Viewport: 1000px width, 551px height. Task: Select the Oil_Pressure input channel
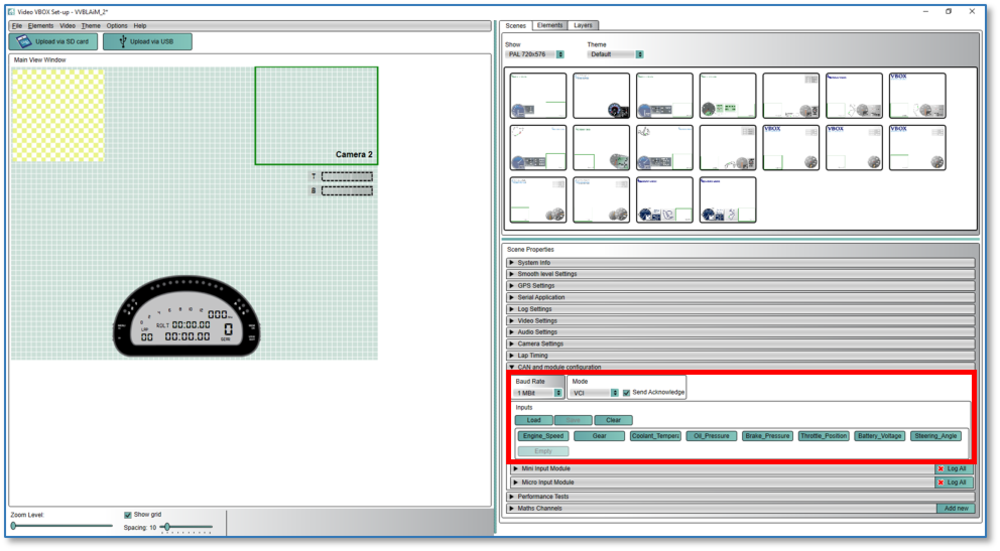712,436
